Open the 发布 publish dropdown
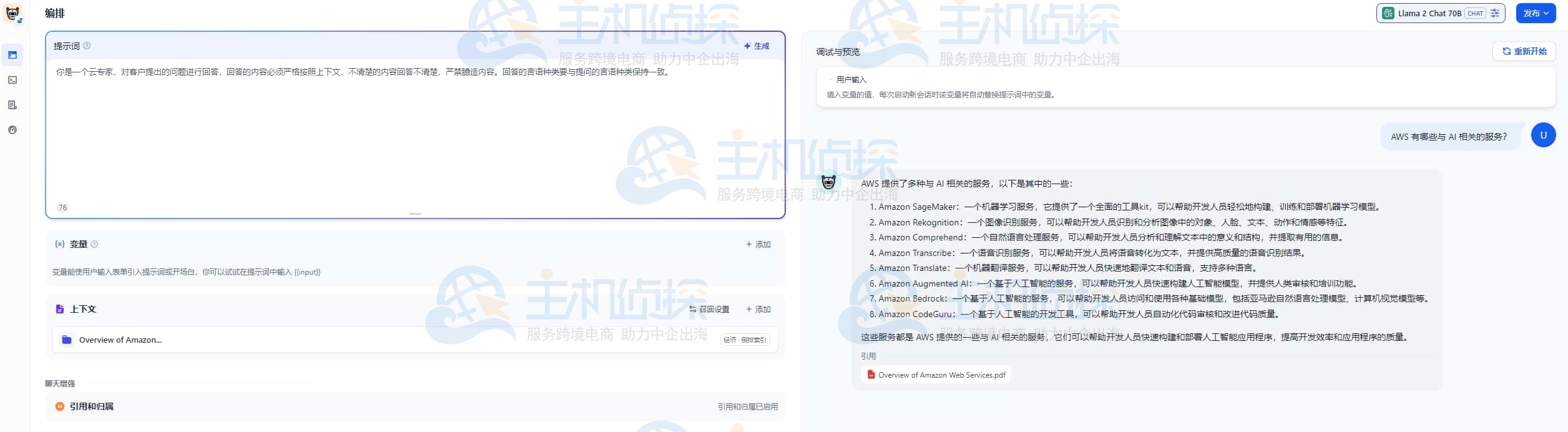This screenshot has width=1568, height=432. 1536,13
